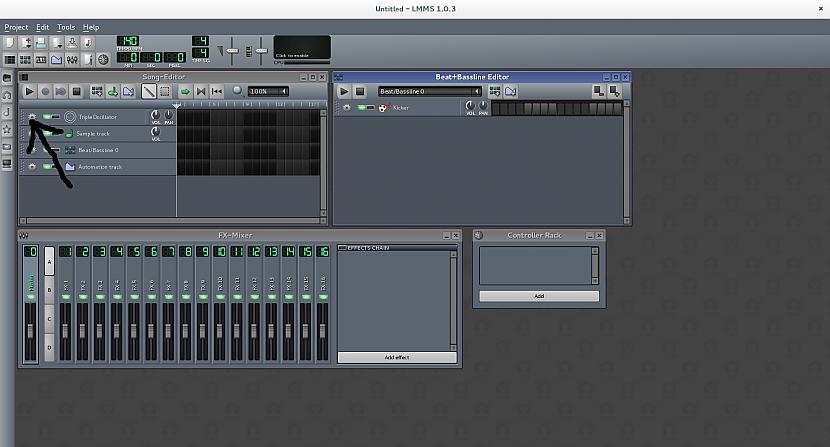Play the beat in Beat+Bassline Editor
830x447 pixels.
point(344,92)
